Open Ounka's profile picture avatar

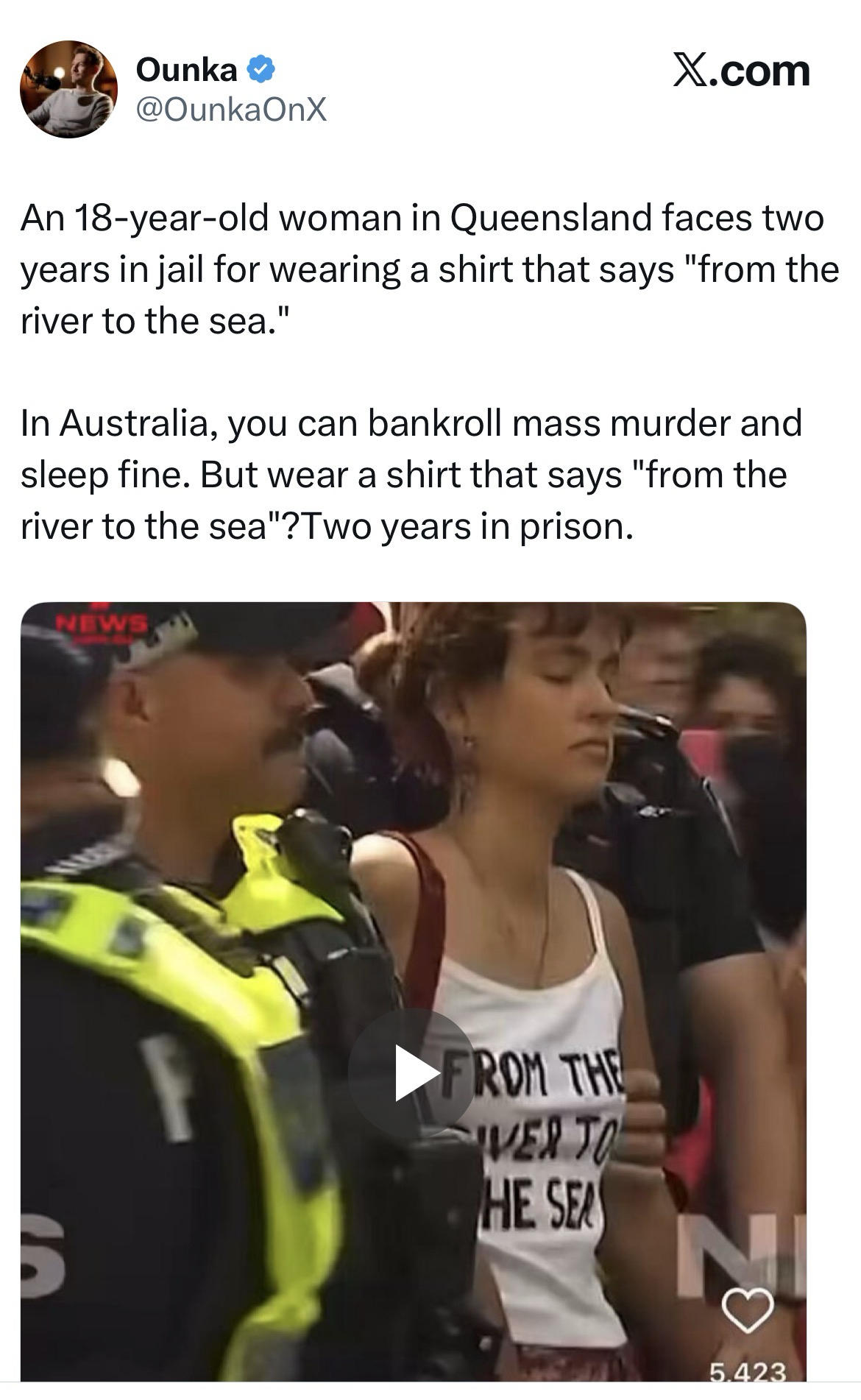tap(68, 89)
